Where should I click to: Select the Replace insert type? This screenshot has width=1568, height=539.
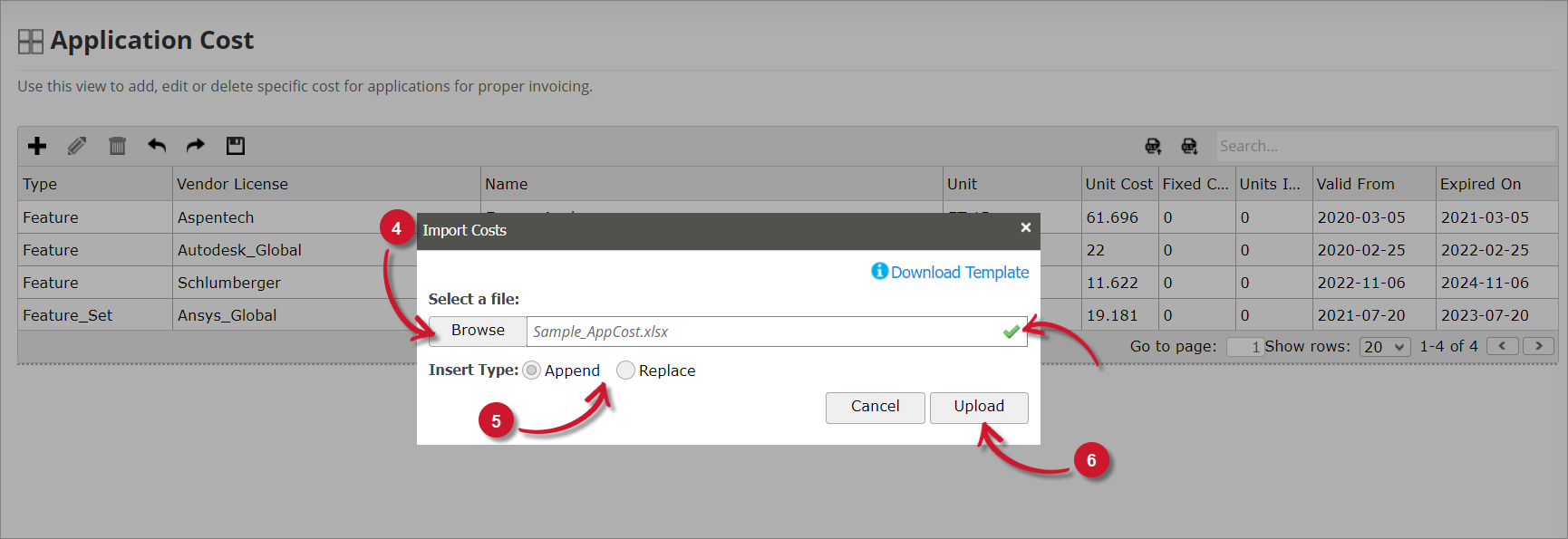click(625, 371)
